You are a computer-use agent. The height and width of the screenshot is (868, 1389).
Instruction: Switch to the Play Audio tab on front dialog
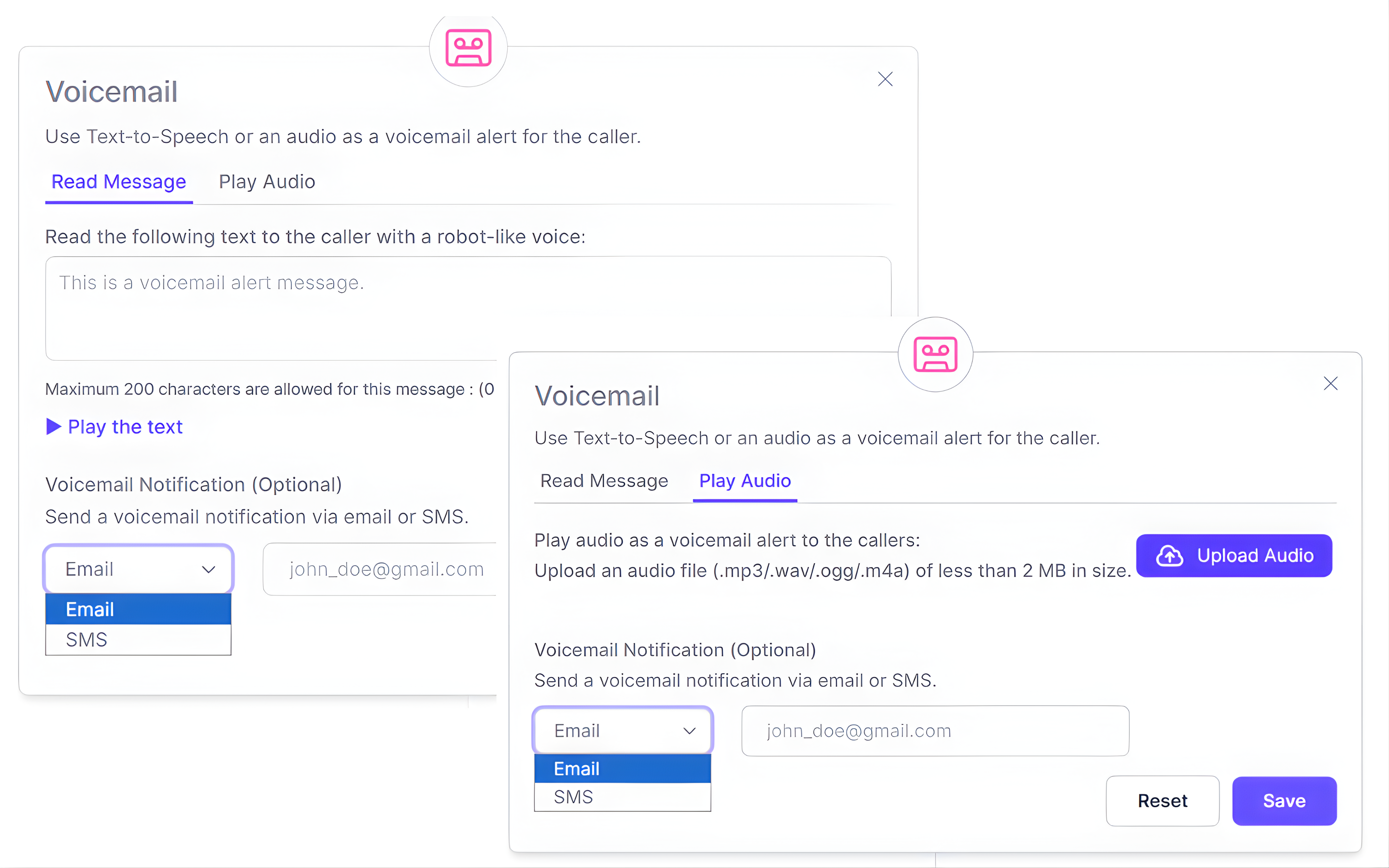click(x=267, y=181)
